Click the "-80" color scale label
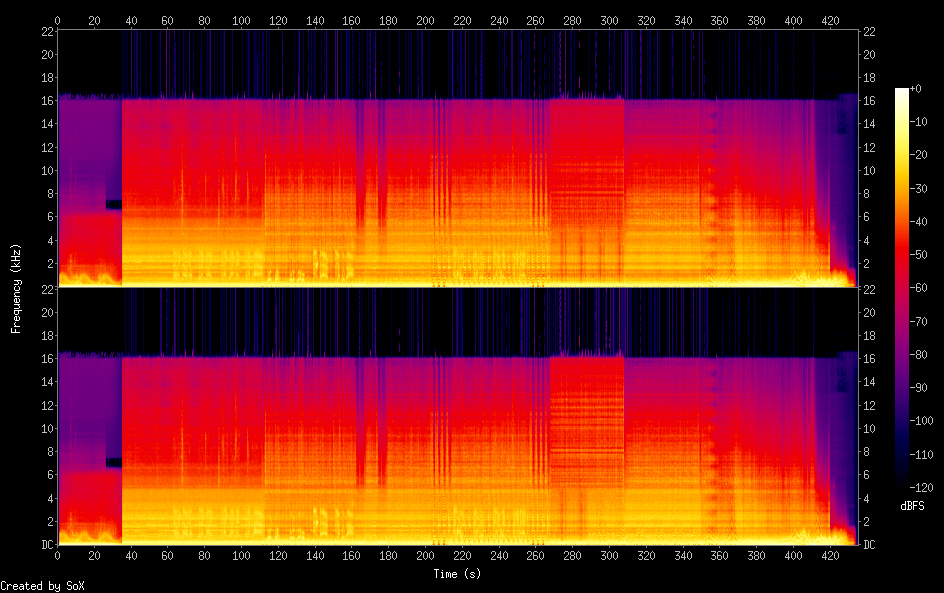 pos(918,355)
